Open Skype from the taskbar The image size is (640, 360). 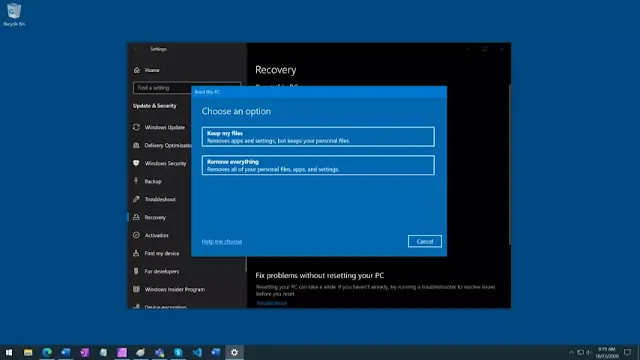pyautogui.click(x=178, y=352)
